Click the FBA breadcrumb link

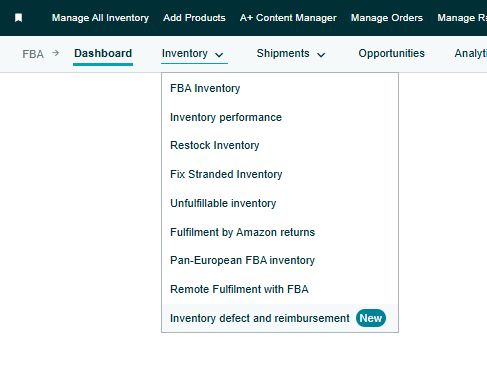[33, 54]
